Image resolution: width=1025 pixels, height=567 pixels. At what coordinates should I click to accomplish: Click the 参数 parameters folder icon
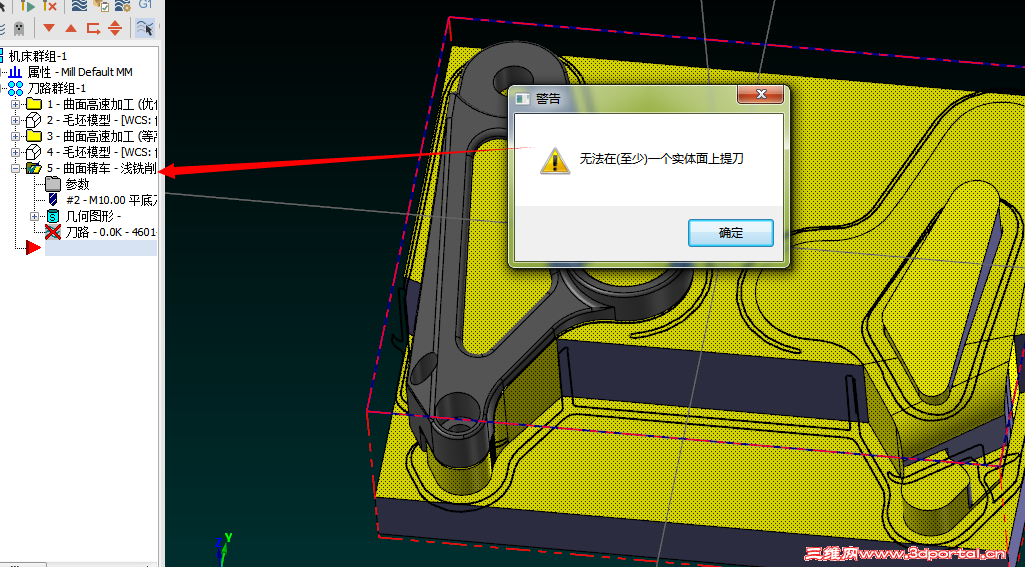coord(53,184)
